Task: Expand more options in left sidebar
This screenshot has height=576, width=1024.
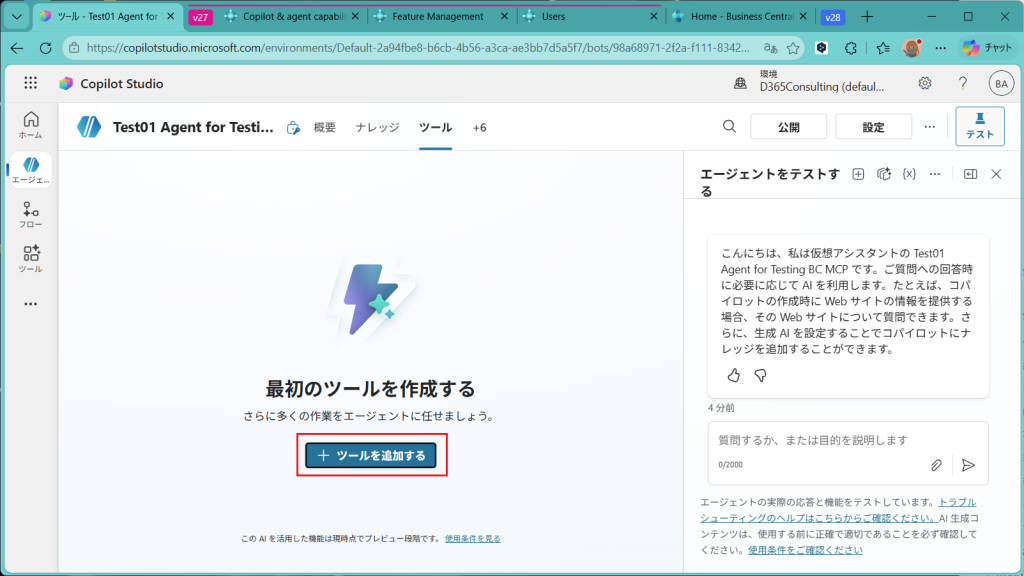Action: click(x=30, y=304)
